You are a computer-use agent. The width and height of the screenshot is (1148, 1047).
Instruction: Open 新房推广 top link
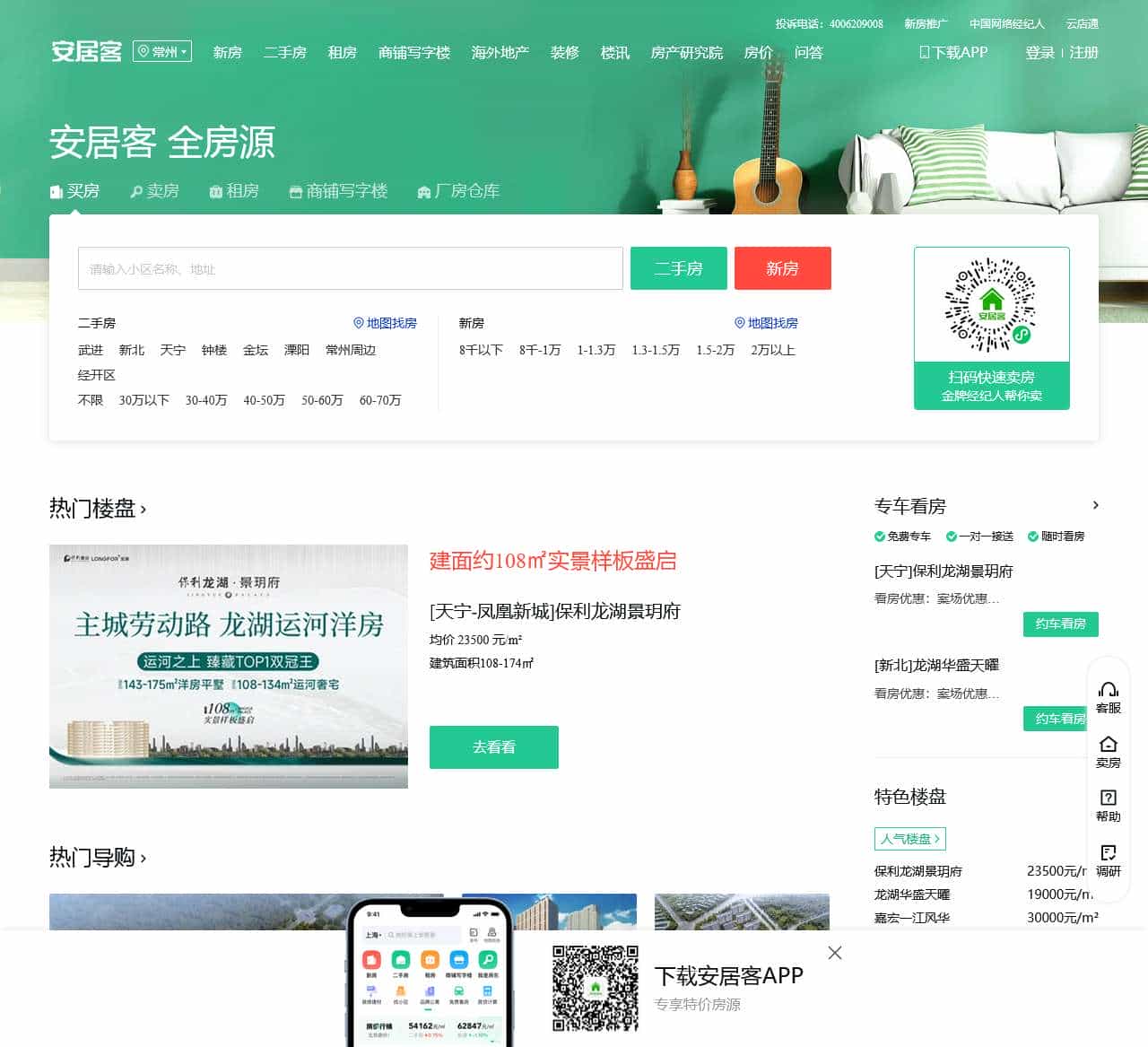click(x=926, y=24)
